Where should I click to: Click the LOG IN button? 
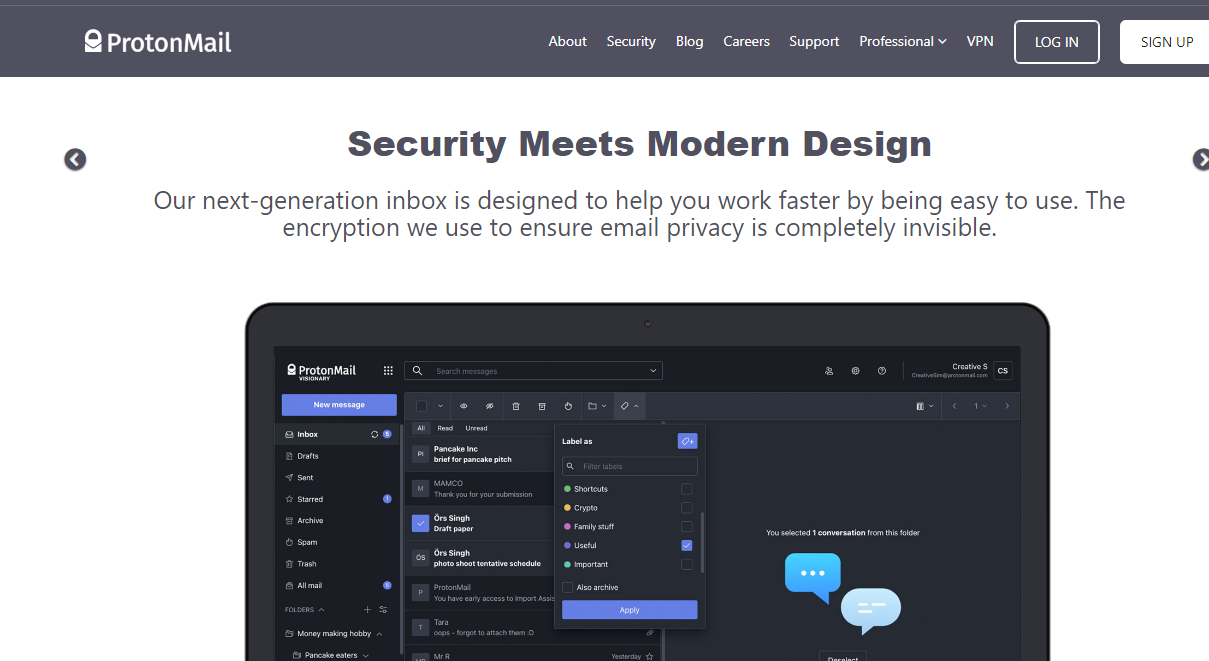(x=1057, y=42)
